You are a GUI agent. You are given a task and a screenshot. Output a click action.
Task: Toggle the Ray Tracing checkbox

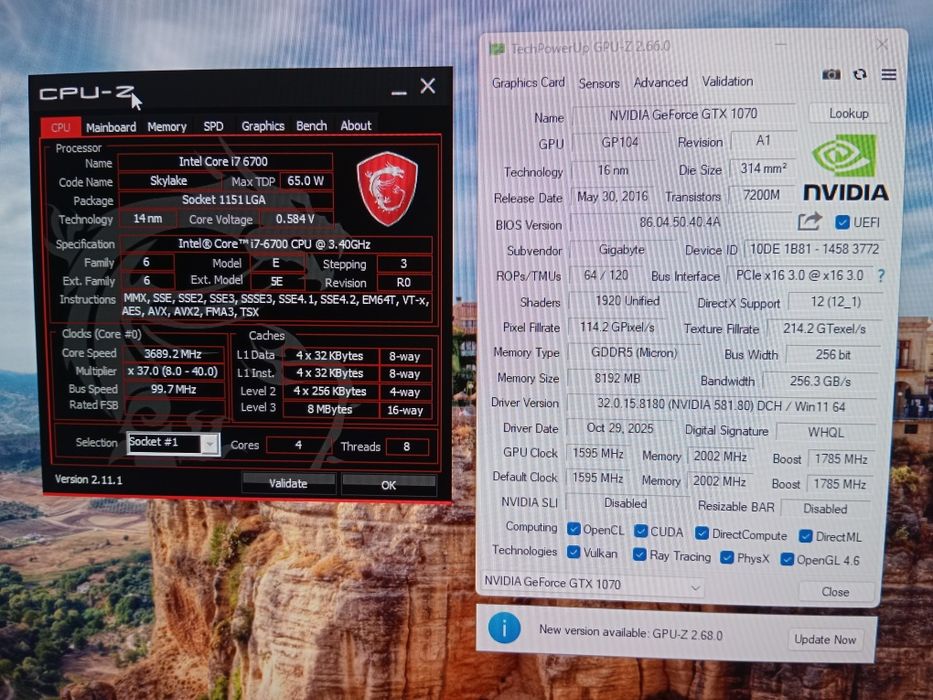(x=640, y=554)
